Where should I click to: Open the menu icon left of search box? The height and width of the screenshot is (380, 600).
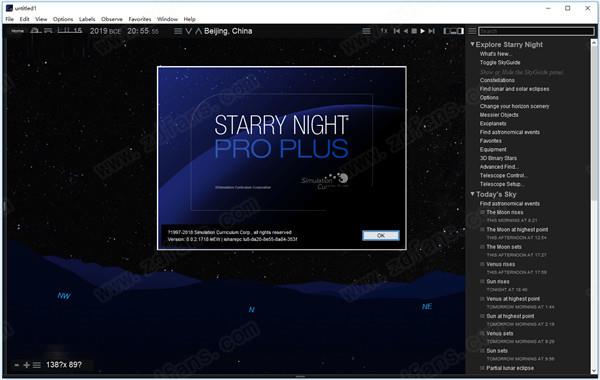pyautogui.click(x=473, y=31)
